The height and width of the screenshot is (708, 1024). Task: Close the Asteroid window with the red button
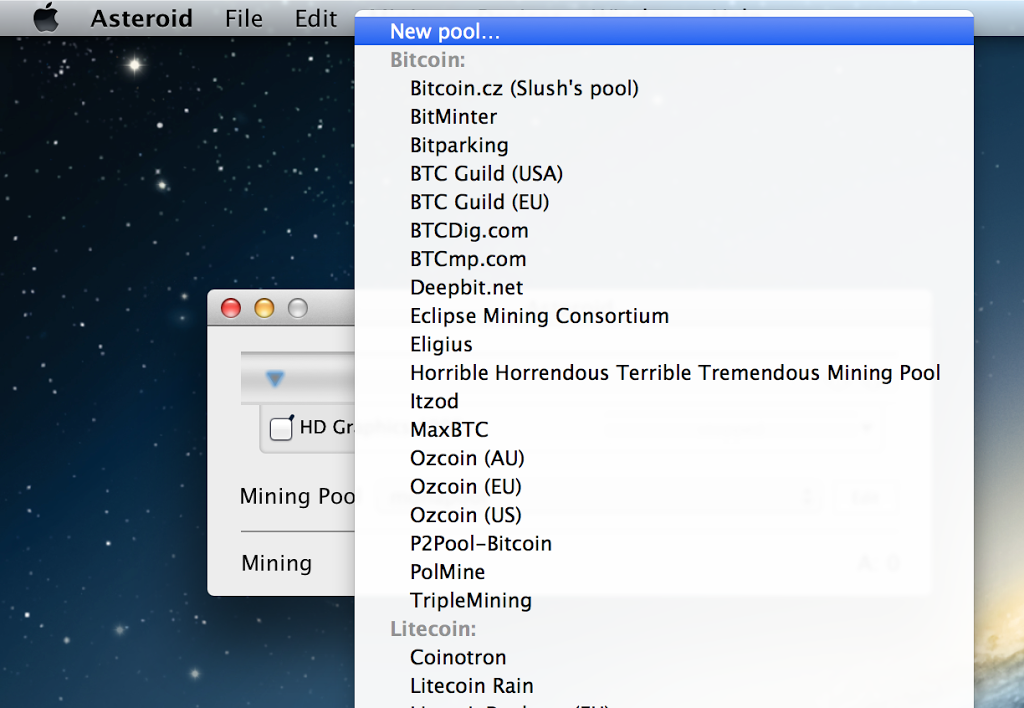(x=231, y=308)
